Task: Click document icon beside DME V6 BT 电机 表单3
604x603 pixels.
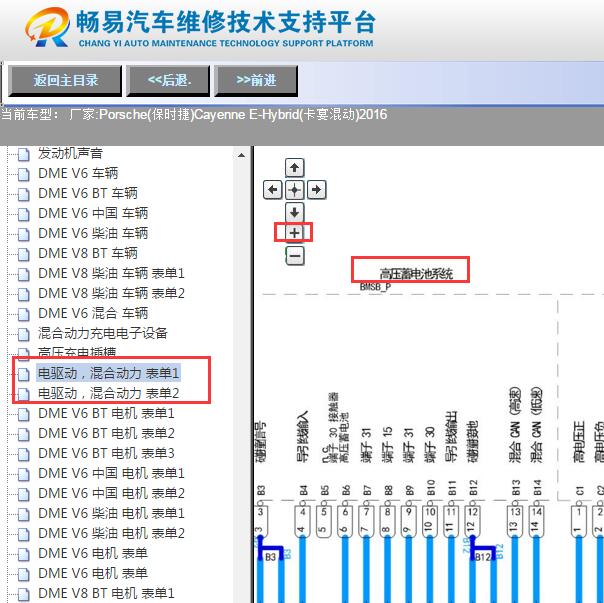Action: 23,455
